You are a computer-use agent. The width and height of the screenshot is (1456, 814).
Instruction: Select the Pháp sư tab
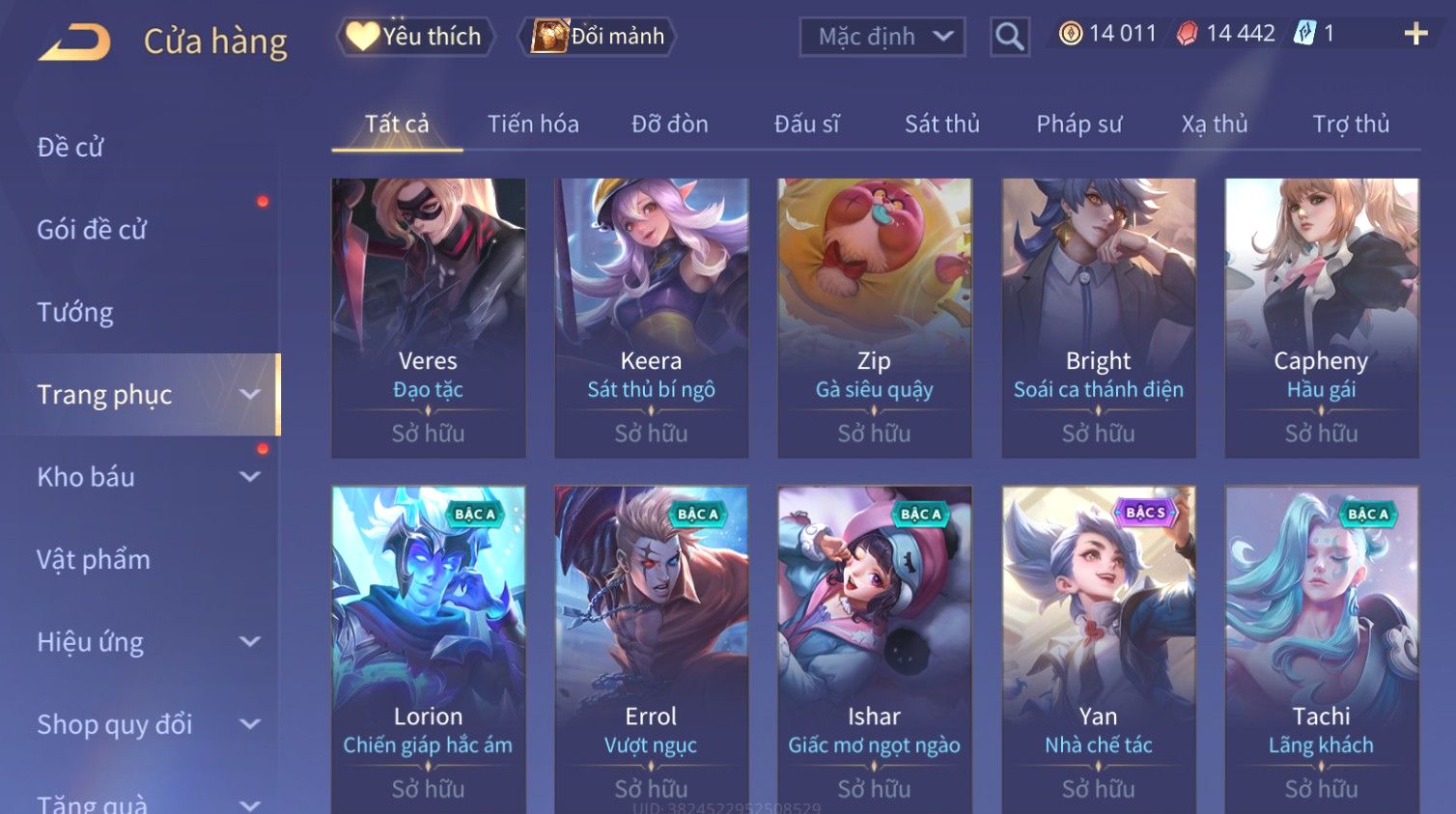[x=1079, y=124]
